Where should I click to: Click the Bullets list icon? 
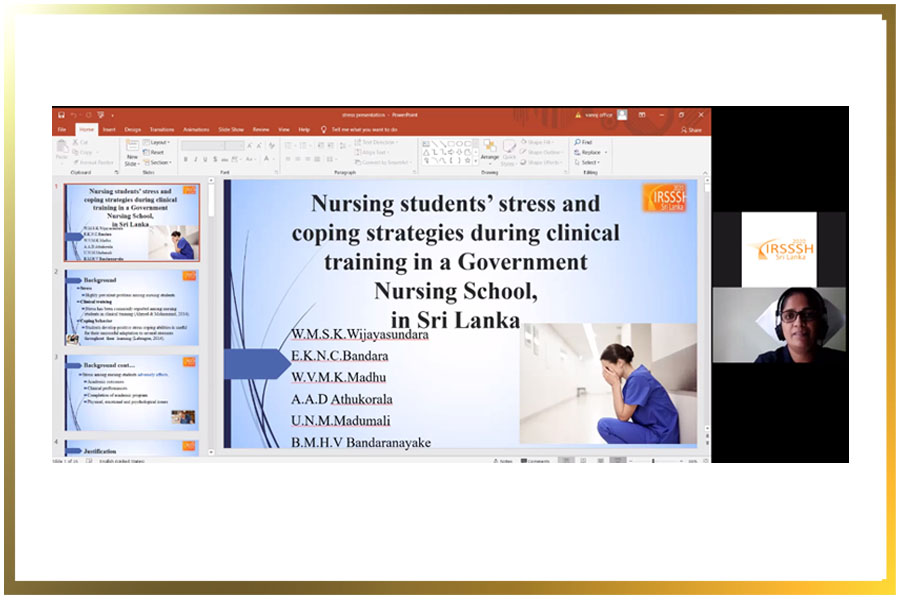(x=290, y=146)
